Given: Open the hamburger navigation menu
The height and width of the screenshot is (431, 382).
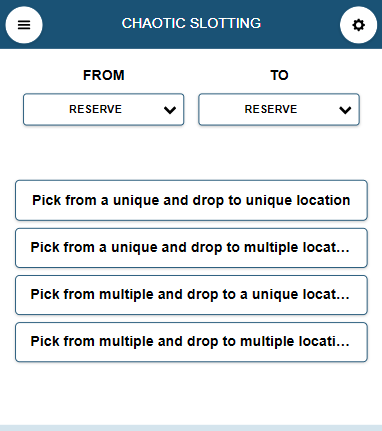Looking at the screenshot, I should (24, 25).
